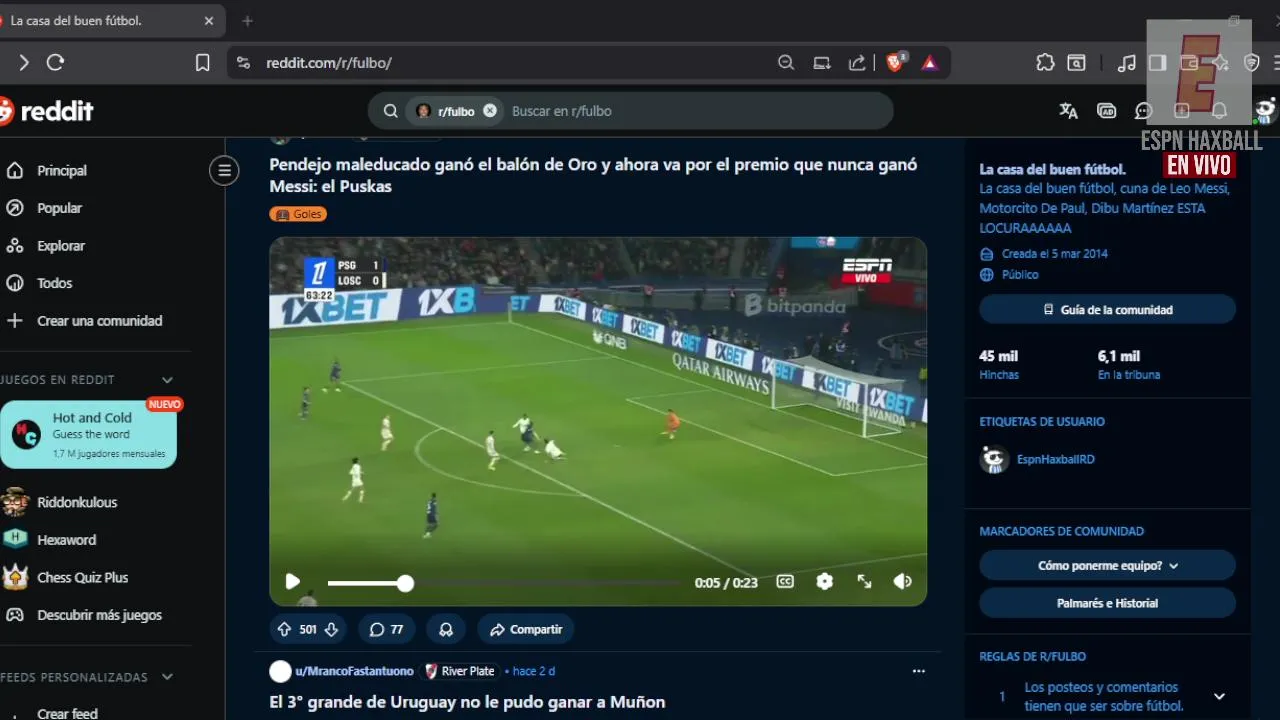Screen dimensions: 1280x720
Task: Open the 77 comments on post
Action: pos(386,629)
